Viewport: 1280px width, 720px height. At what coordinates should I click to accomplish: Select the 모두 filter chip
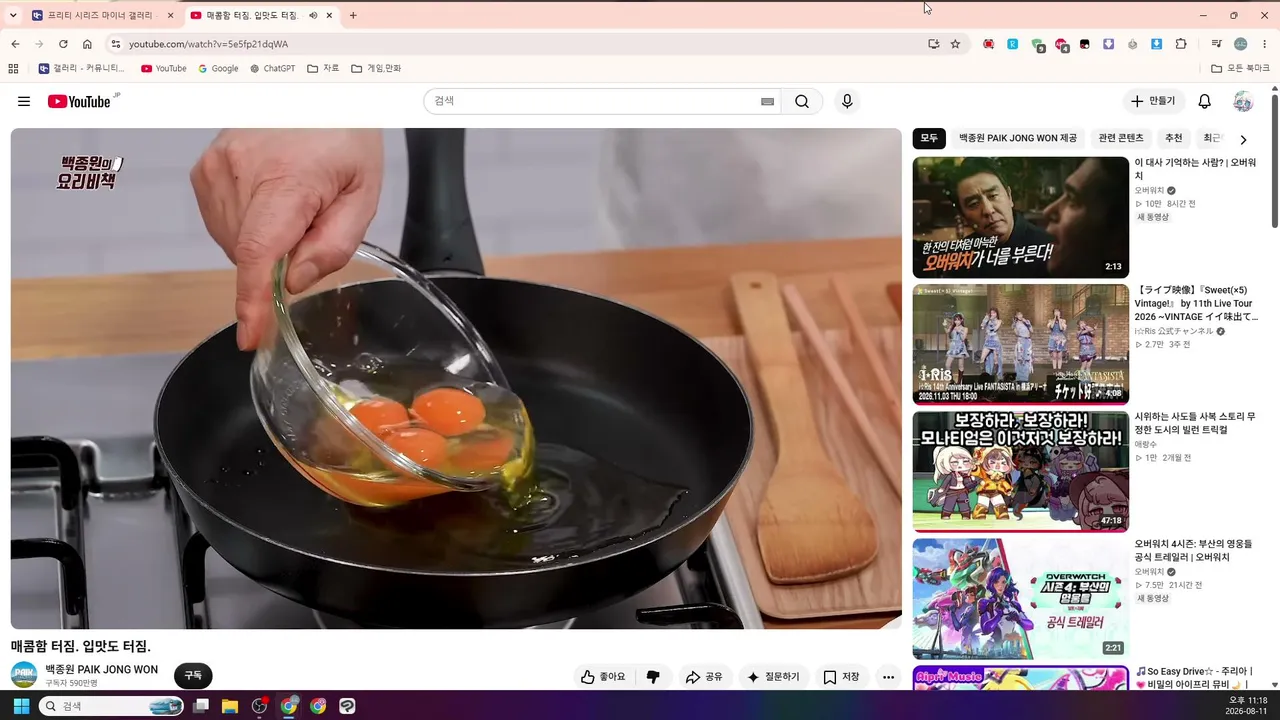pyautogui.click(x=929, y=138)
